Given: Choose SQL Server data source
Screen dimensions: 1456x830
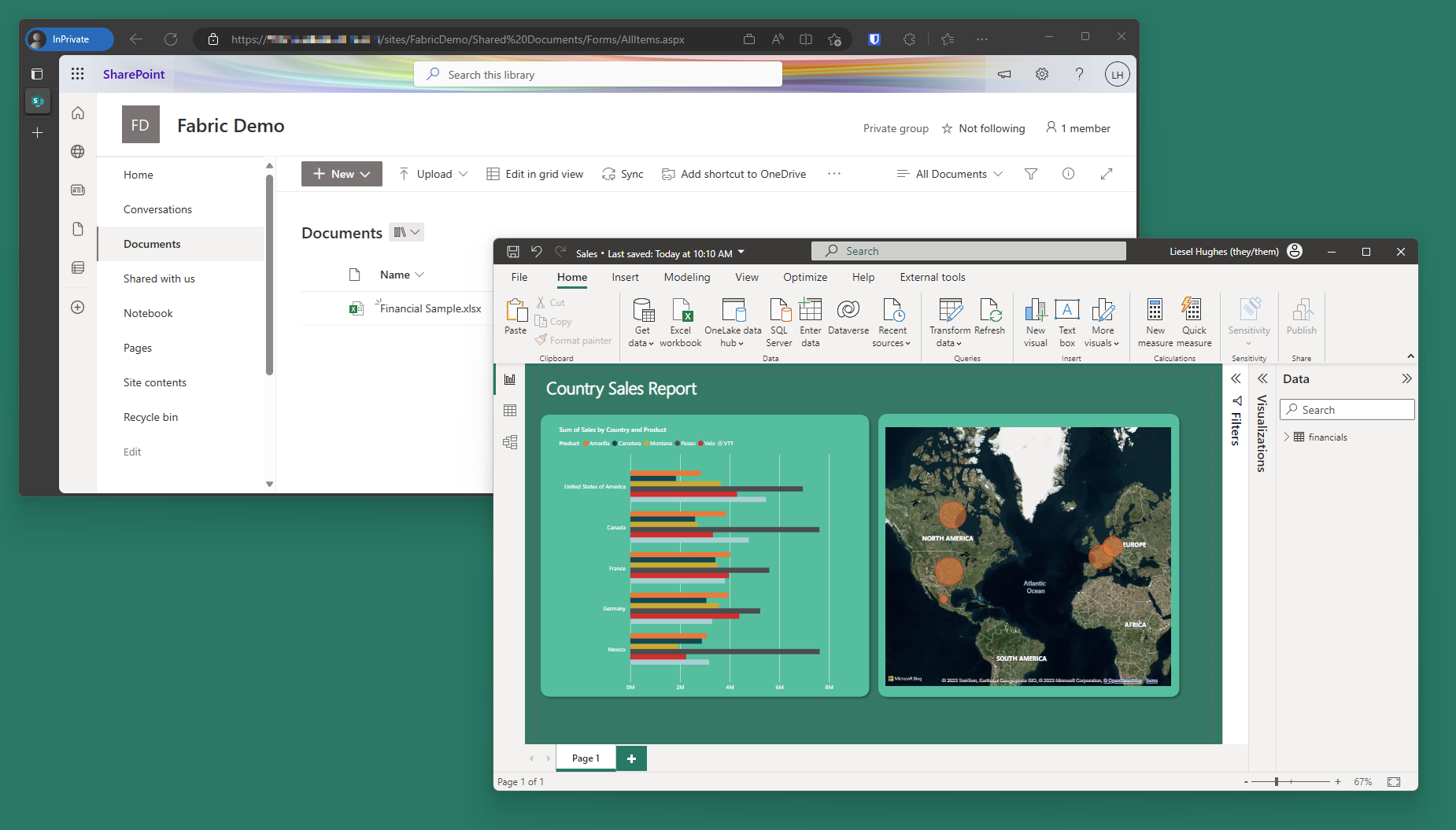Looking at the screenshot, I should coord(779,323).
